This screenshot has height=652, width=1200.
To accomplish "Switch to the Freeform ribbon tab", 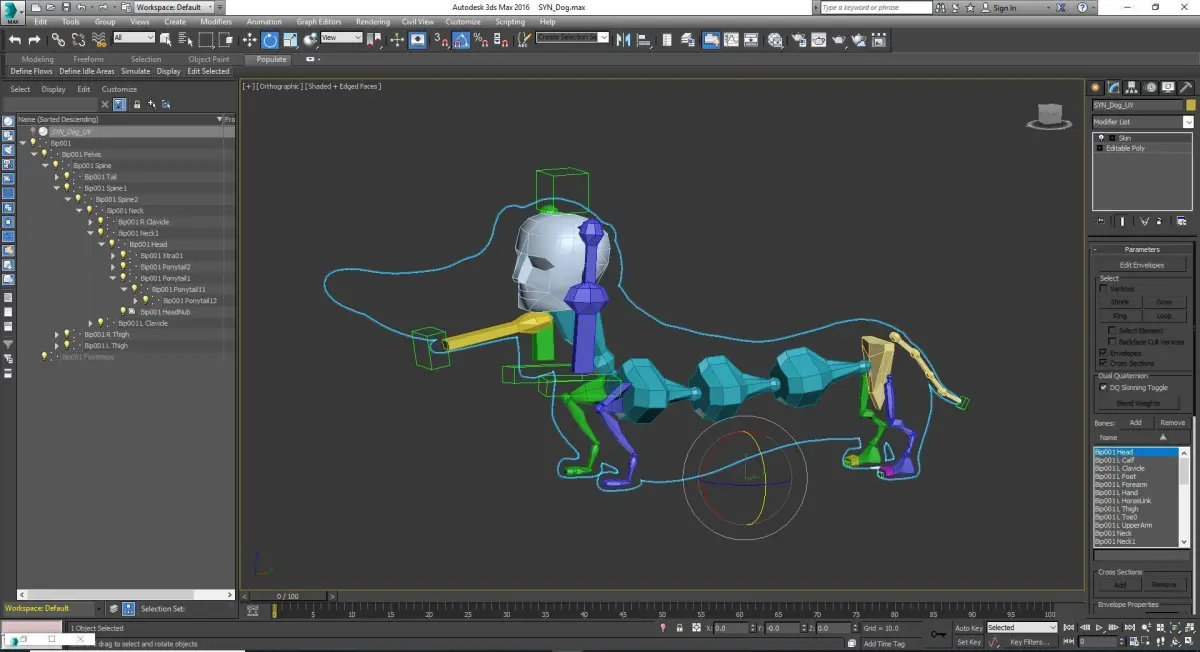I will tap(88, 59).
